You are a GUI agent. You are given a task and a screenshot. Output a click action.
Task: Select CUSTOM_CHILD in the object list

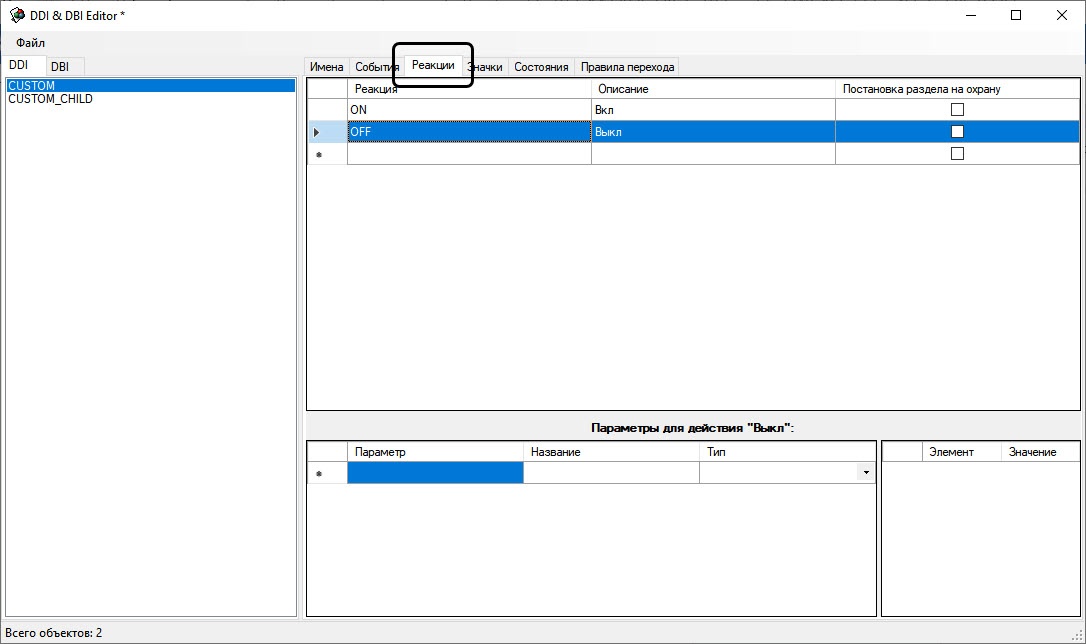pyautogui.click(x=50, y=99)
